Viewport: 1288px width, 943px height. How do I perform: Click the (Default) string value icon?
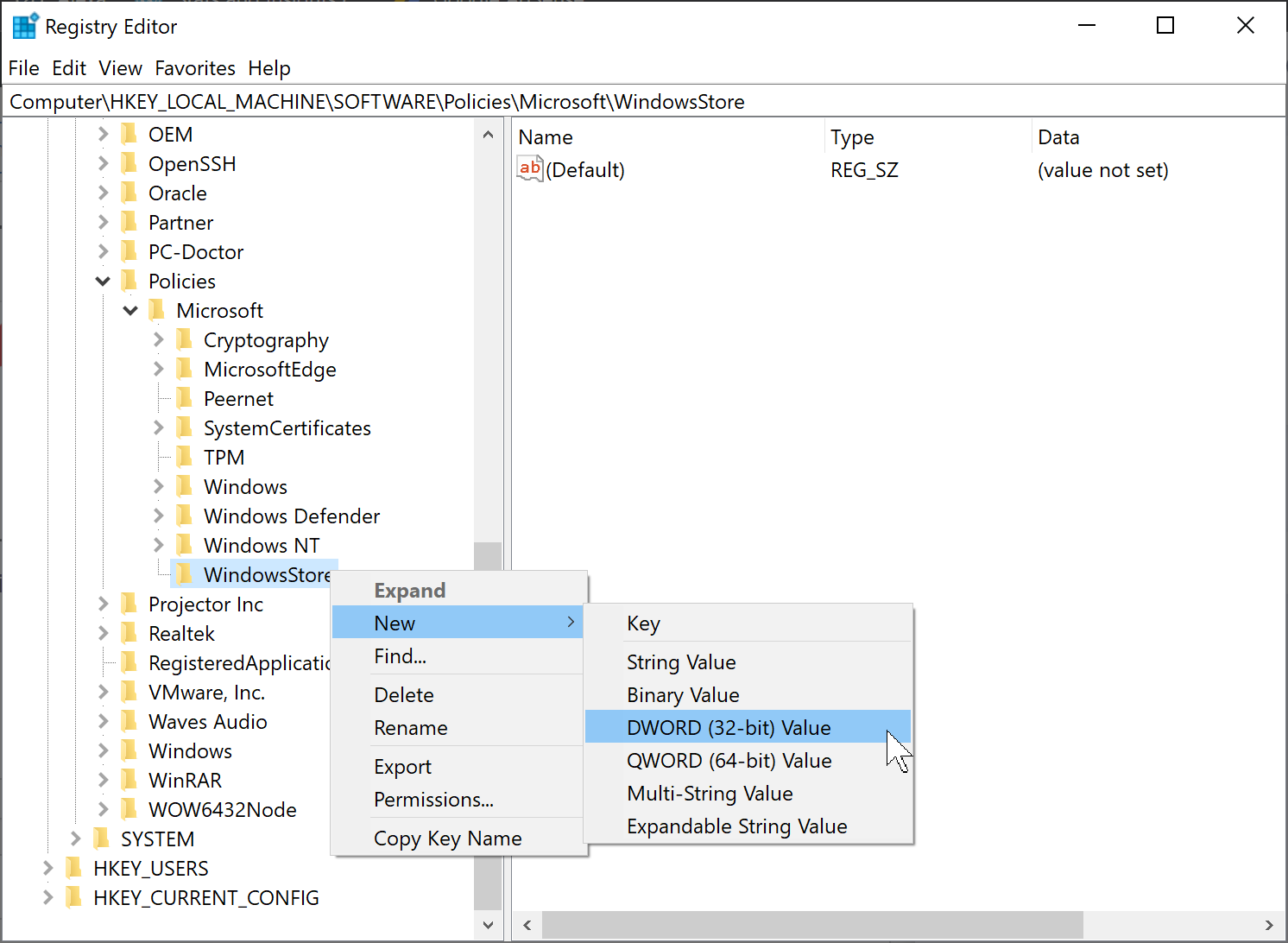click(x=530, y=169)
